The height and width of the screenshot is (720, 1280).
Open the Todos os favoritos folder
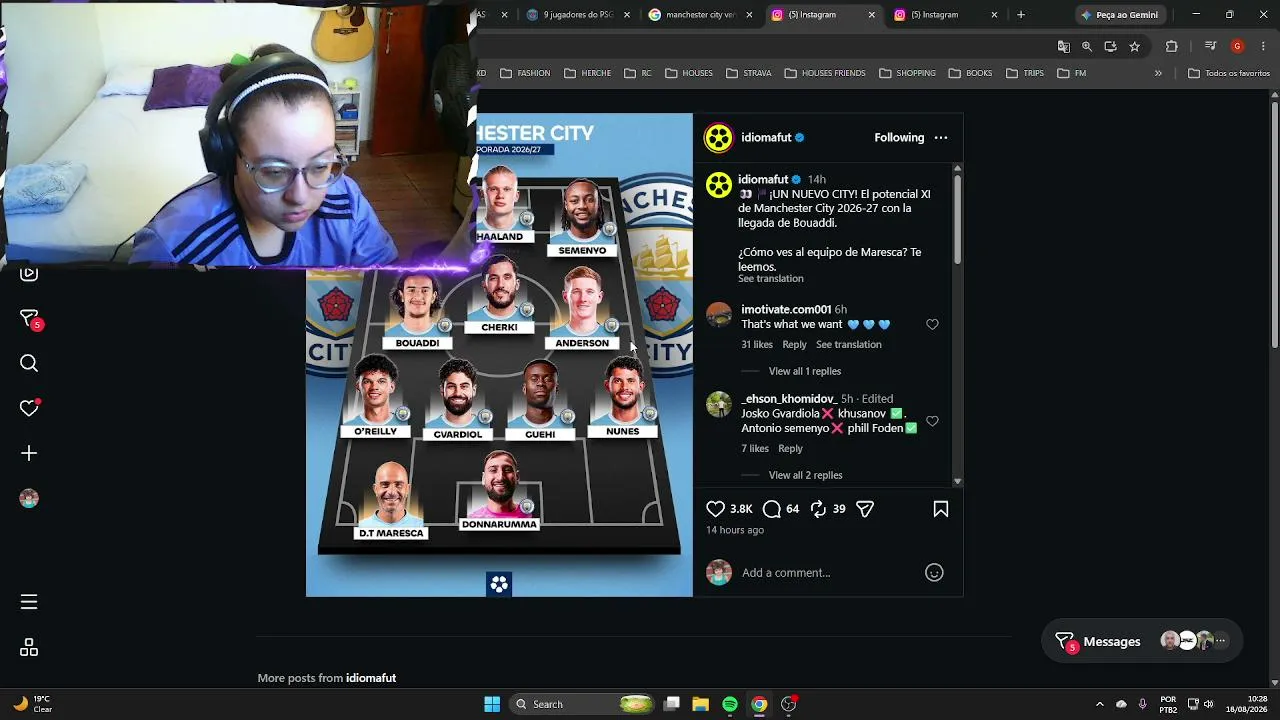(1229, 73)
